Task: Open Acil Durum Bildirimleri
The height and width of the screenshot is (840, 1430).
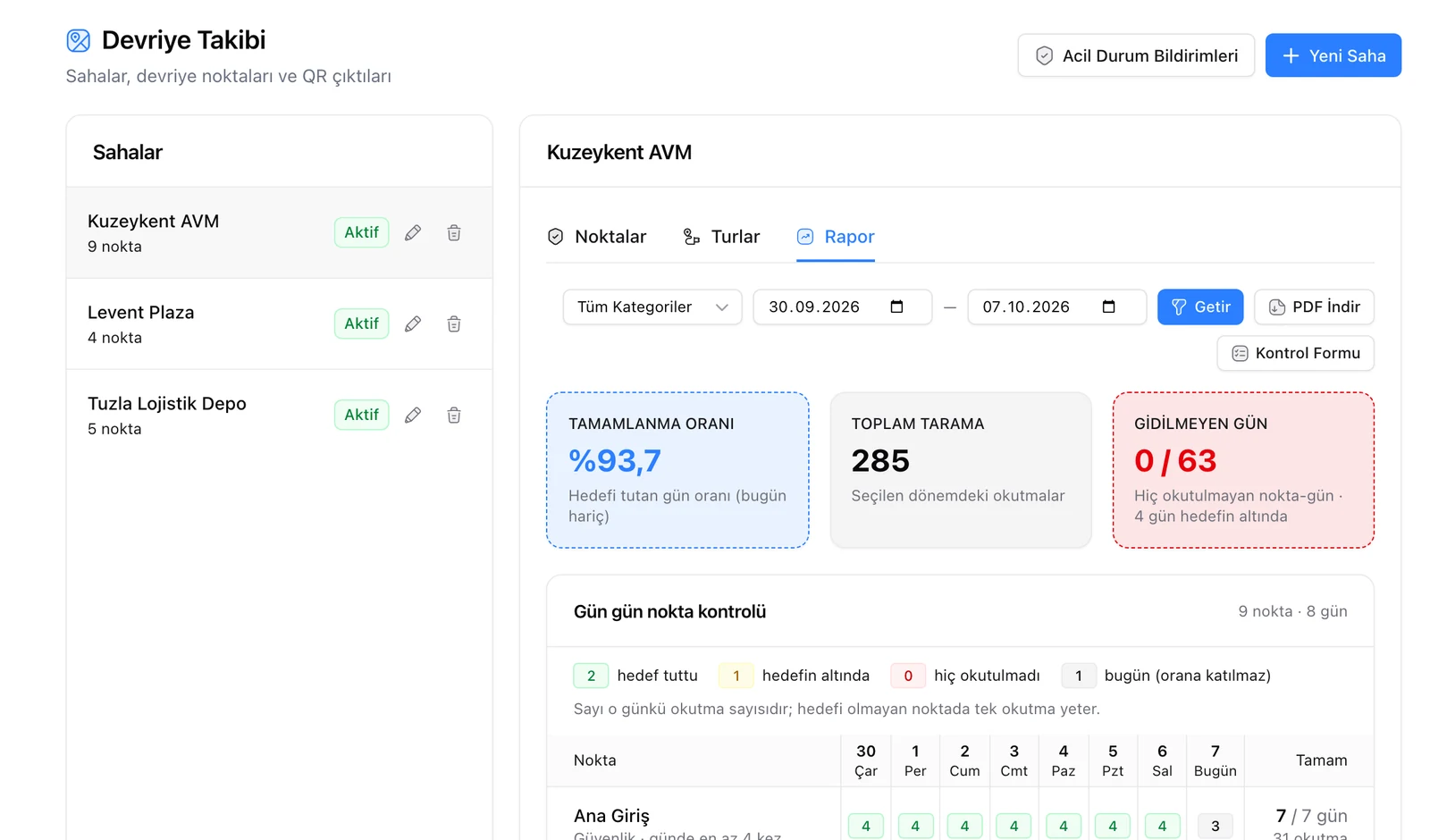Action: click(1136, 55)
